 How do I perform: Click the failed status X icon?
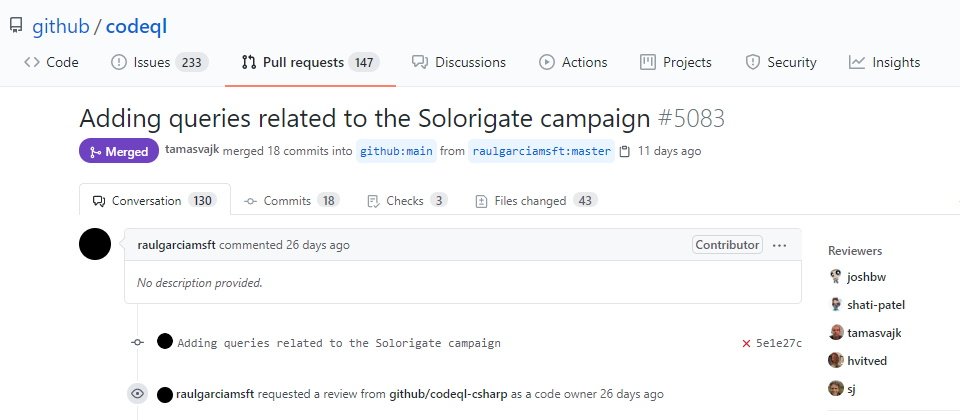click(746, 343)
